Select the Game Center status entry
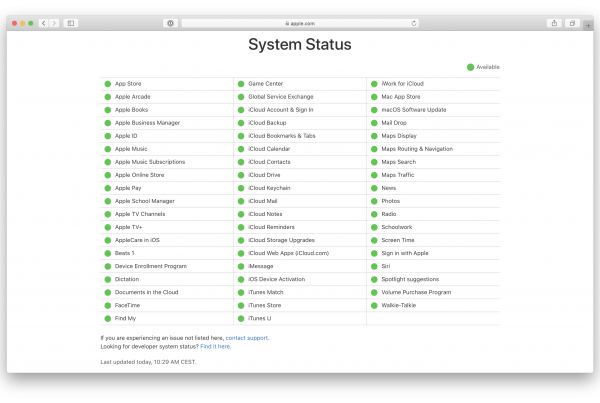 (266, 84)
